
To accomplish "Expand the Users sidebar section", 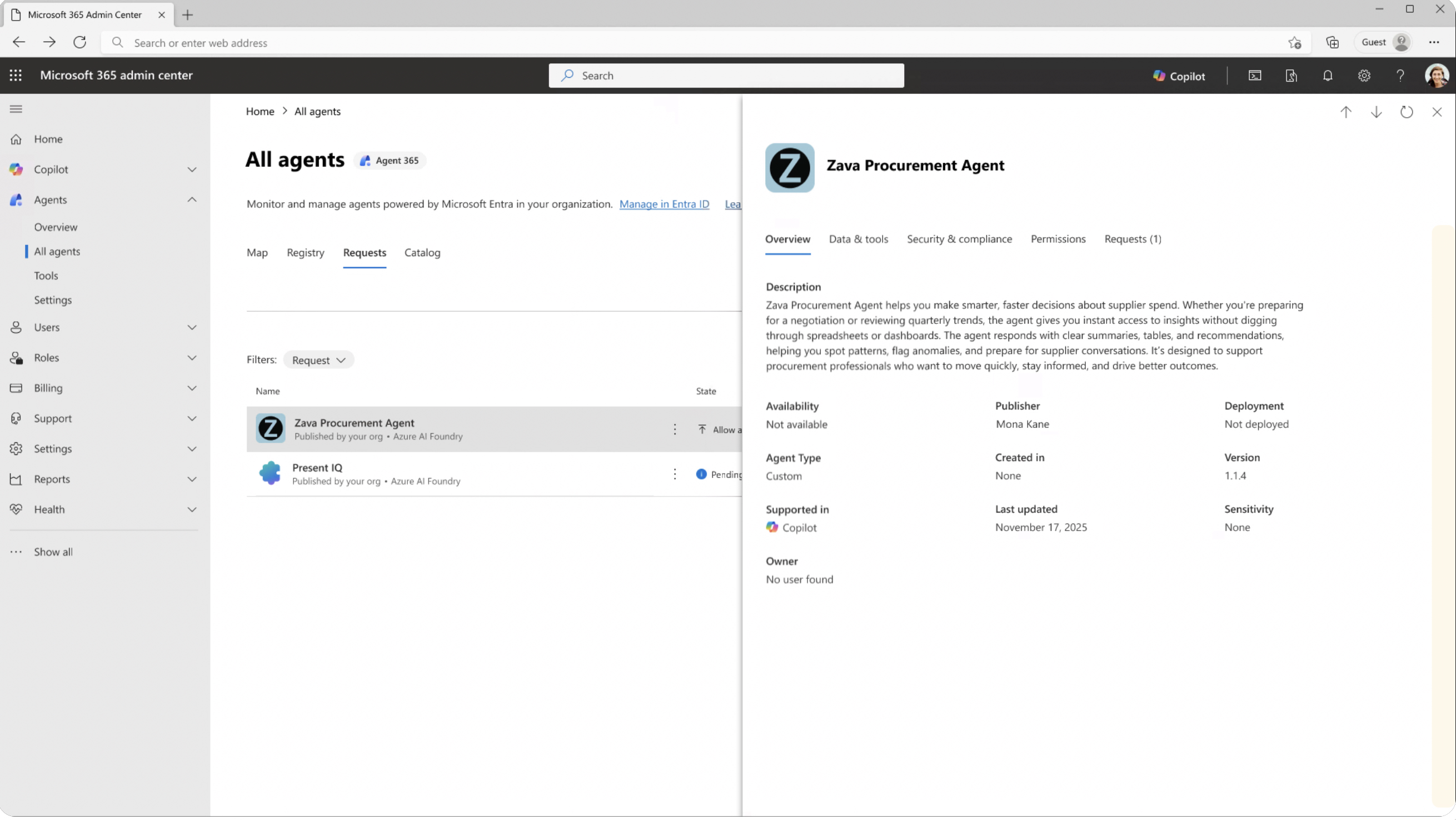I will (192, 328).
